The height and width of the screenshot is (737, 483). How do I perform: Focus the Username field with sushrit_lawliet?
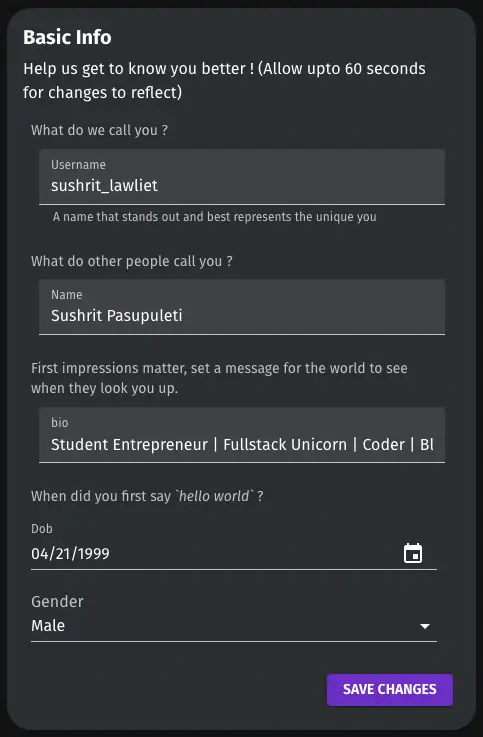242,177
